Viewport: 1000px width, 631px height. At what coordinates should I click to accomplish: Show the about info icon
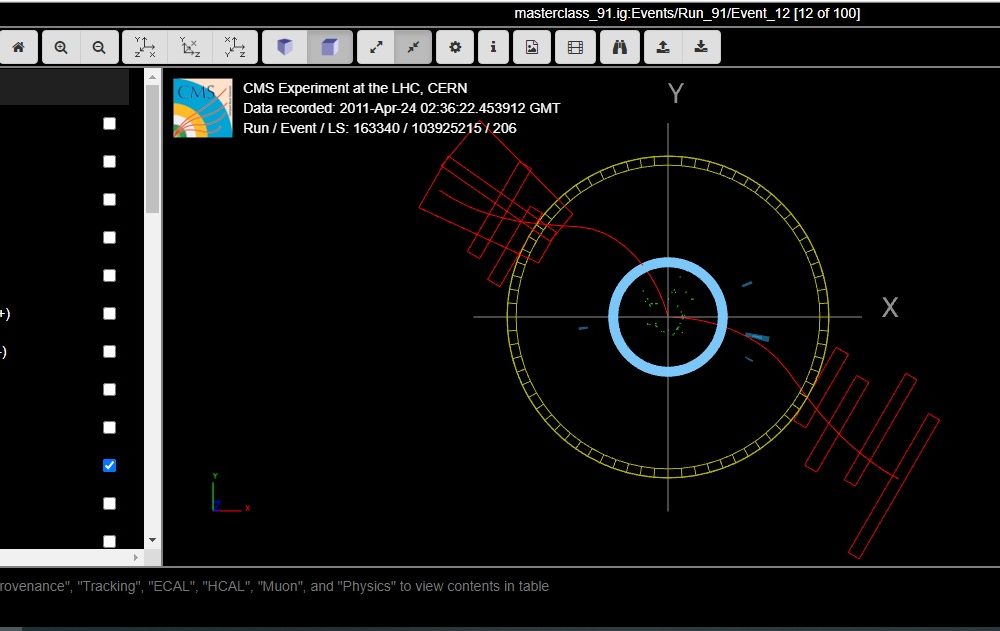[x=493, y=47]
